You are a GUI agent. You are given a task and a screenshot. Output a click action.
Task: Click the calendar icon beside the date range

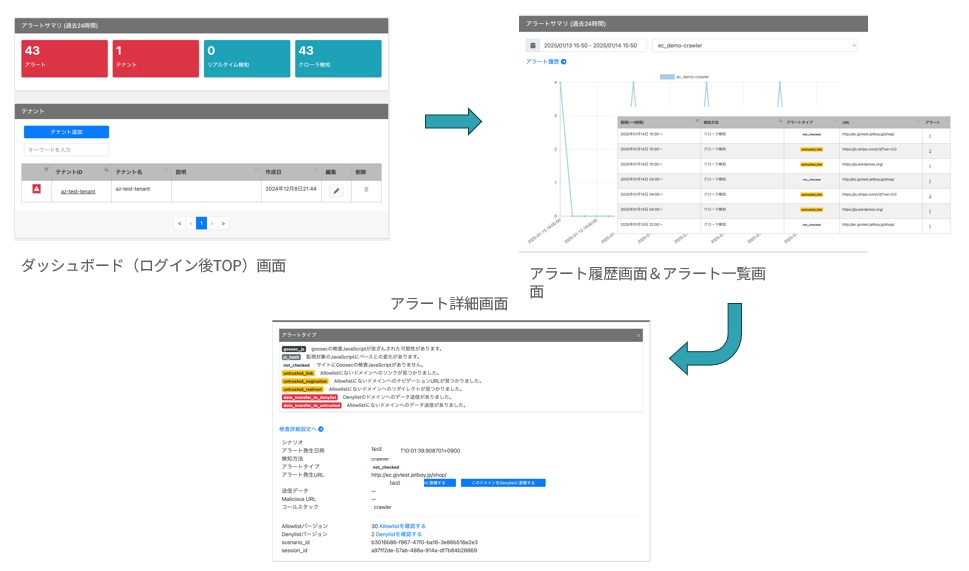532,45
